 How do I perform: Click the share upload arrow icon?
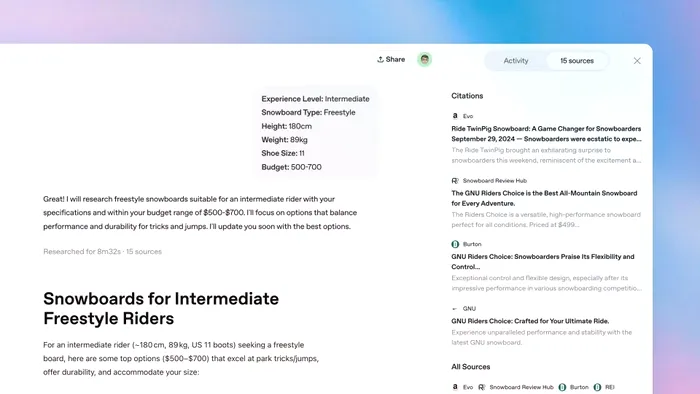coord(380,59)
